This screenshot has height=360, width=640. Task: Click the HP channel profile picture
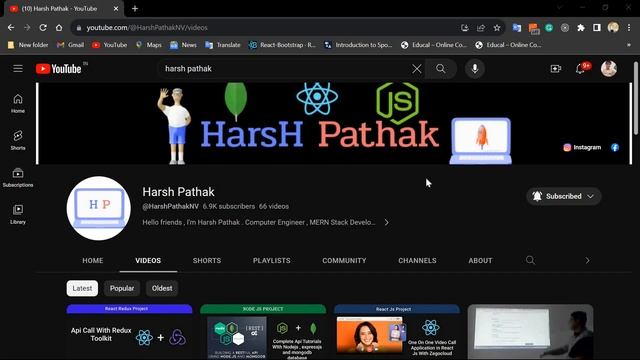click(98, 208)
